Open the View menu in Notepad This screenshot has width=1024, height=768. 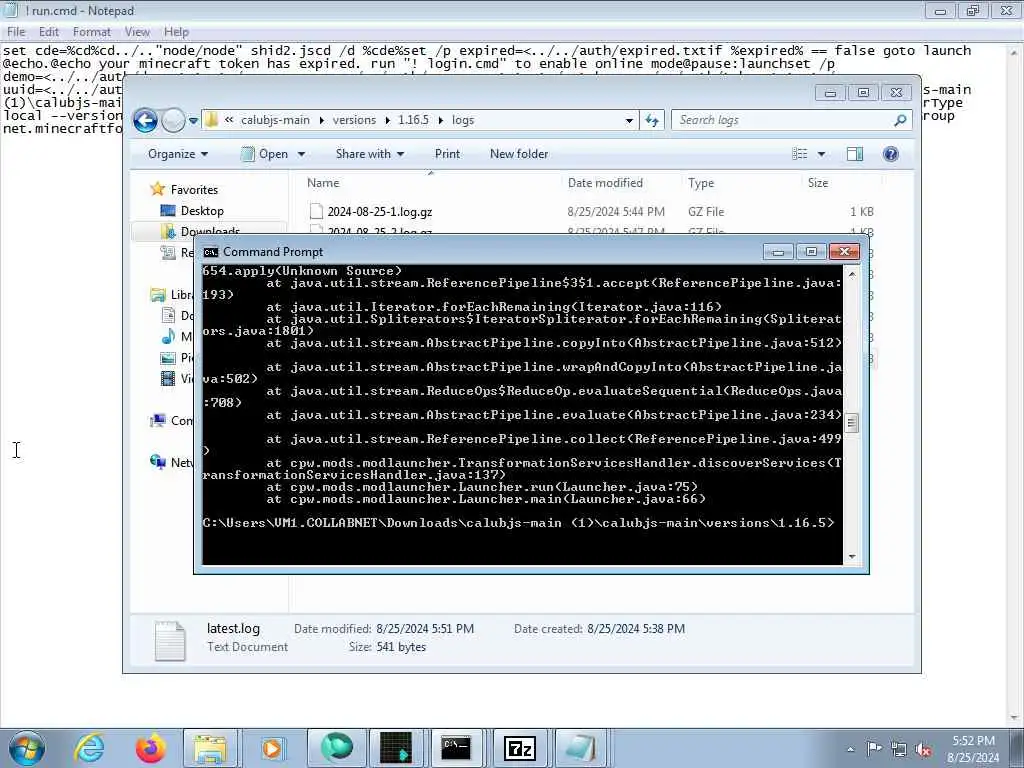[x=137, y=31]
